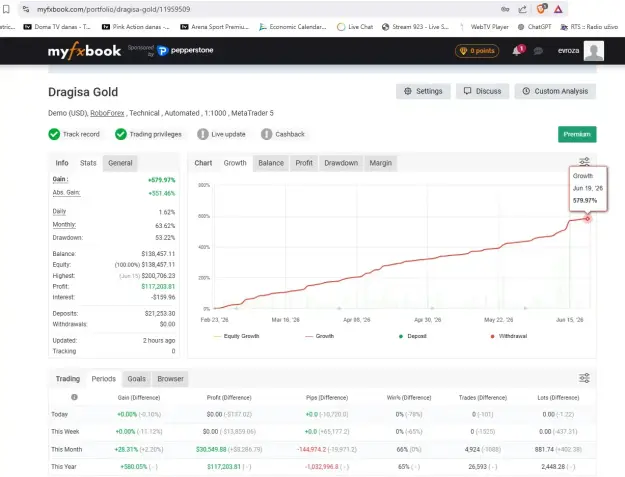Click the Daily label
This screenshot has width=625, height=477.
[x=59, y=212]
